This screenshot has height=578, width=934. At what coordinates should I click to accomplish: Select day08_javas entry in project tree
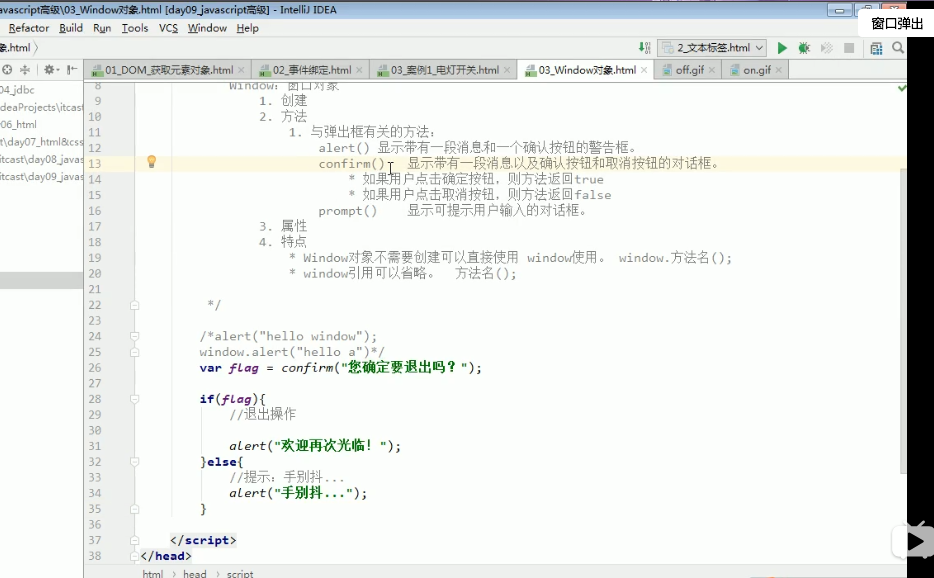pyautogui.click(x=41, y=159)
